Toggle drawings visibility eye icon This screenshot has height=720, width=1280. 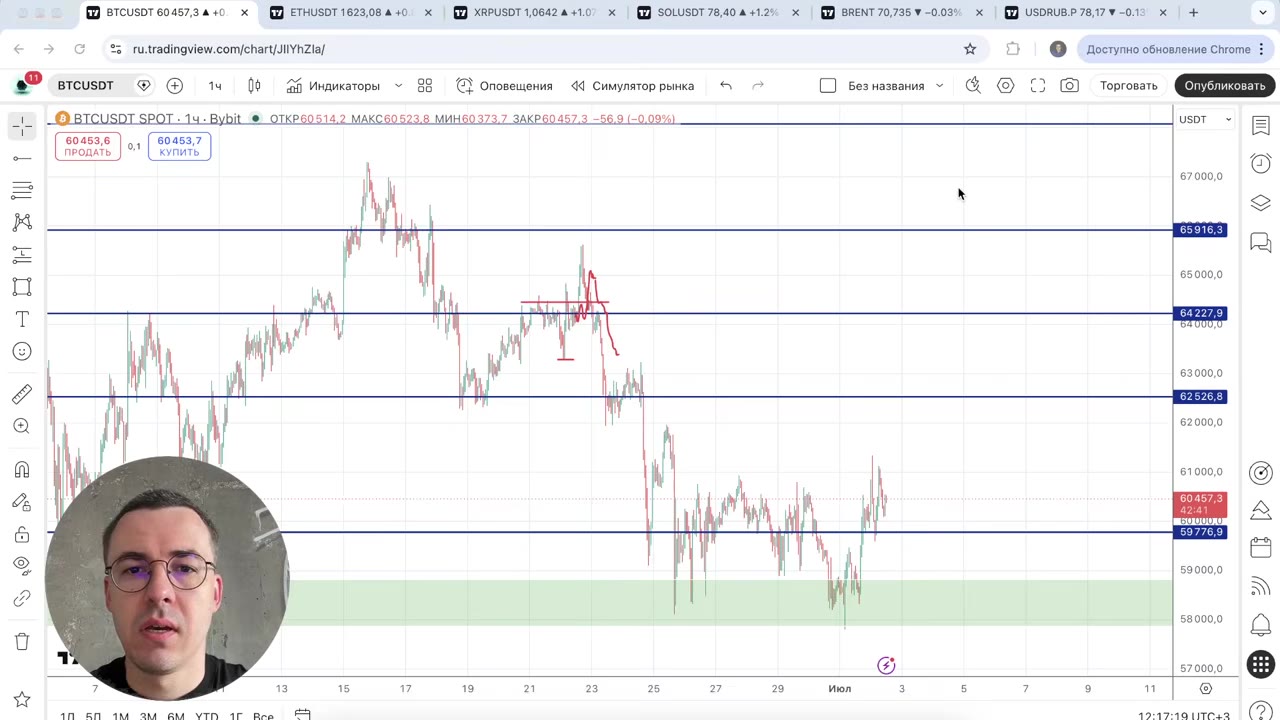point(22,565)
